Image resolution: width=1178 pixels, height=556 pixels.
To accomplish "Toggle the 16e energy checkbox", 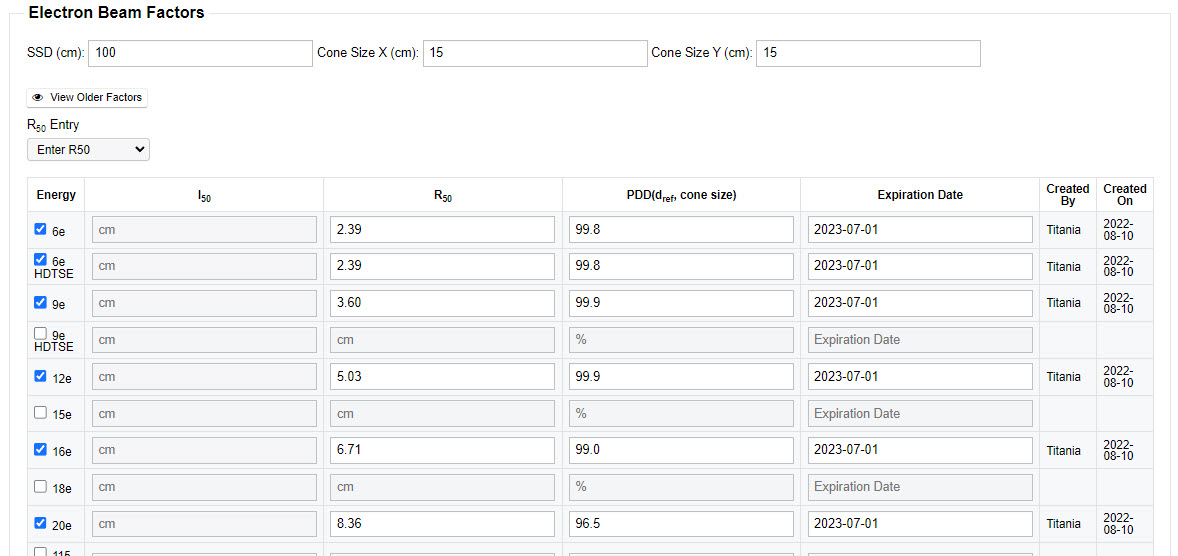I will pyautogui.click(x=41, y=449).
